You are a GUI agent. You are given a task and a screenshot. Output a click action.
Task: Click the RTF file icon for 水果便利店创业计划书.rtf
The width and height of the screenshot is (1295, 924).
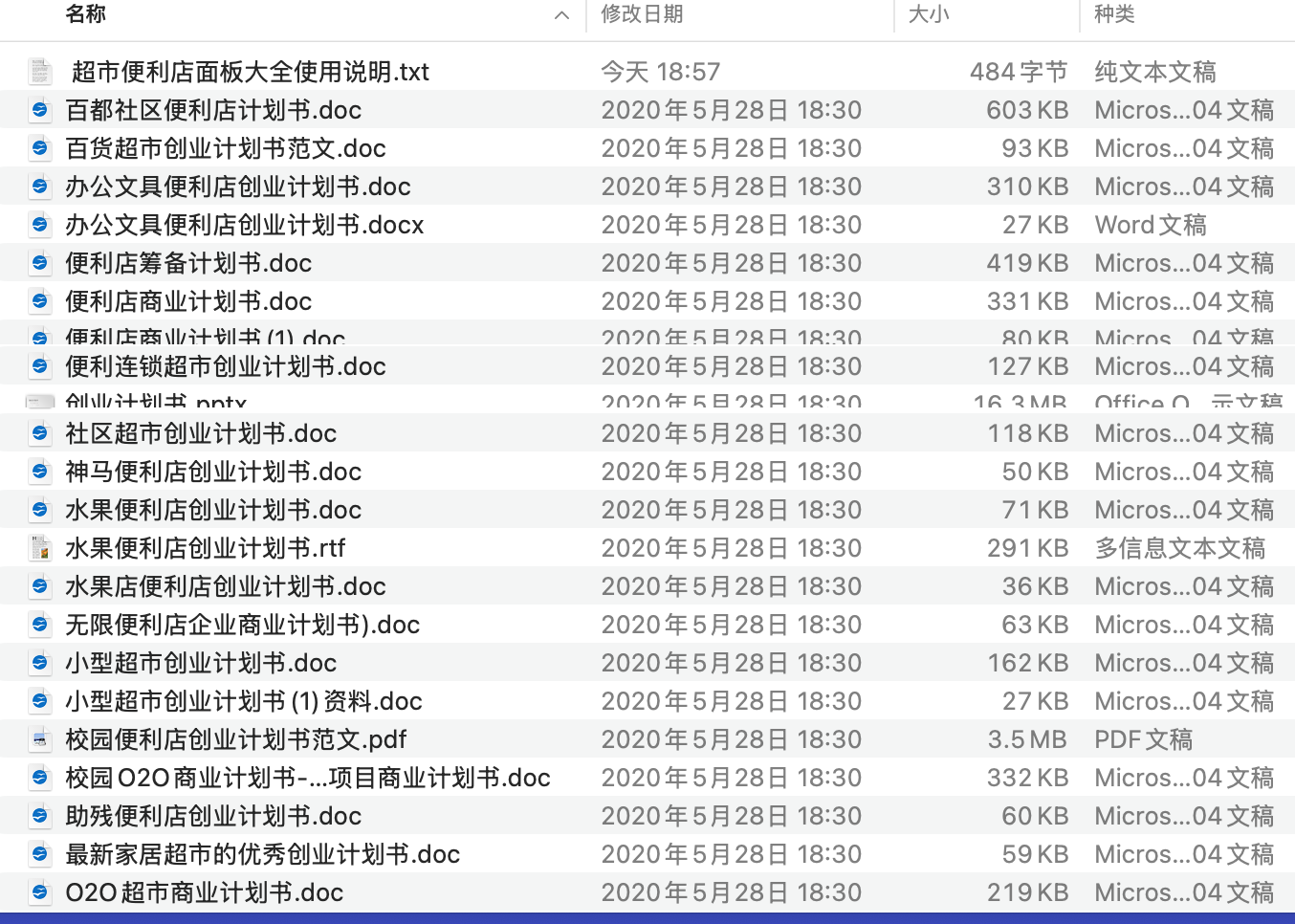pos(40,548)
